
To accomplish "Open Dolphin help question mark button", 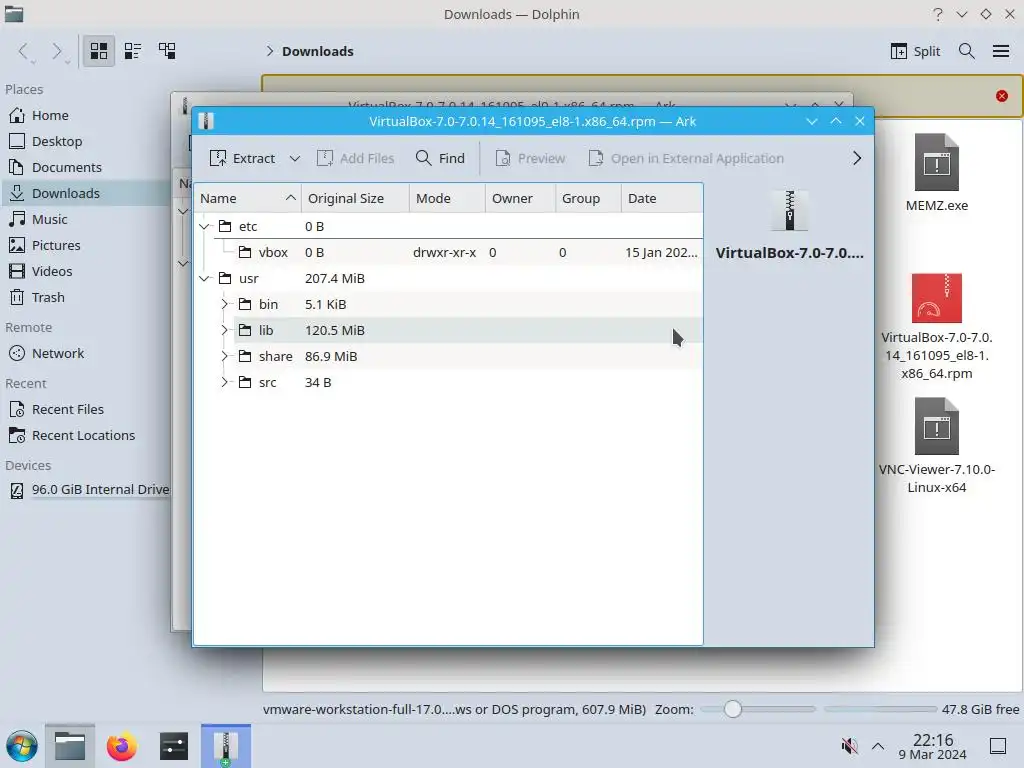I will (x=938, y=14).
